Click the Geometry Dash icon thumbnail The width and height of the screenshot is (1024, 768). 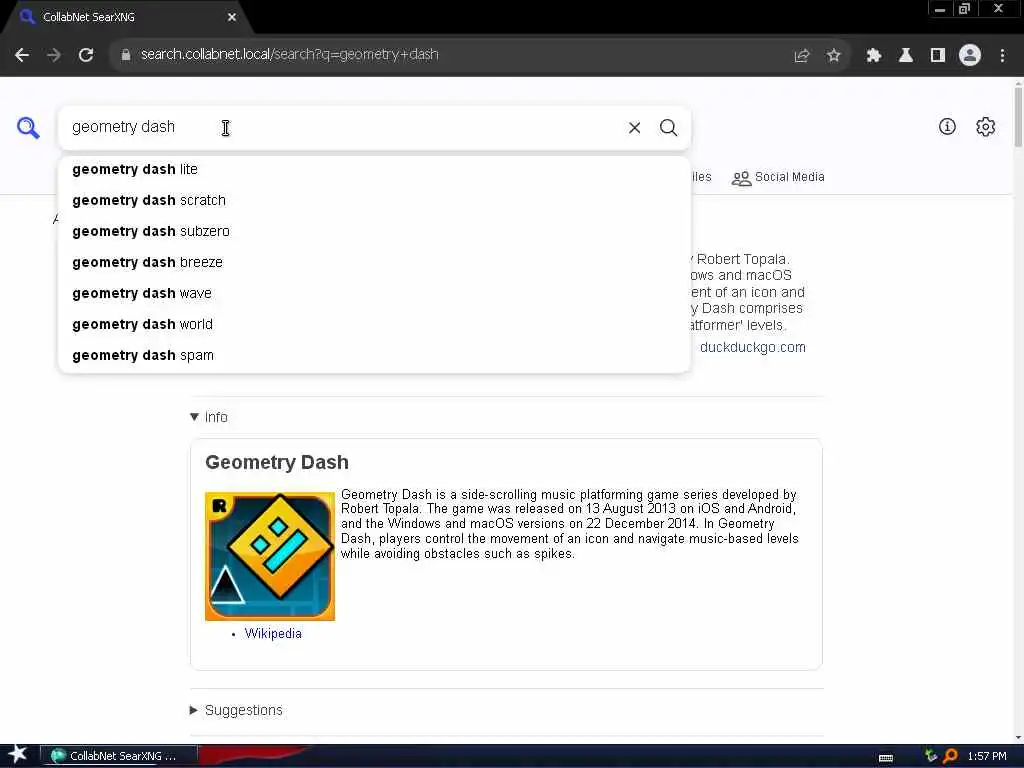click(x=270, y=556)
